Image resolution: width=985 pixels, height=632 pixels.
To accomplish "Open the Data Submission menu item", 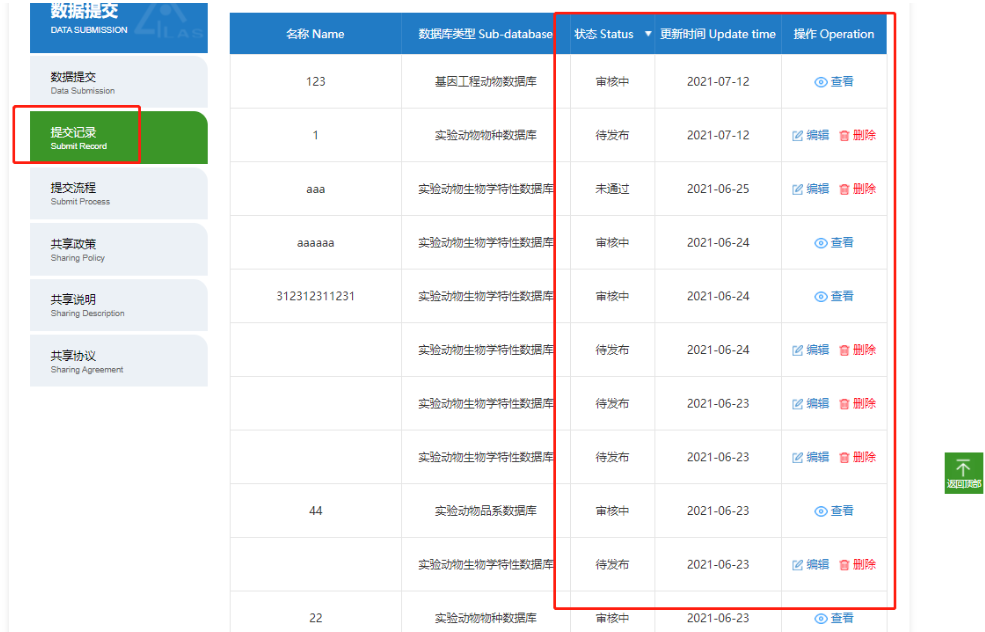I will (x=118, y=82).
